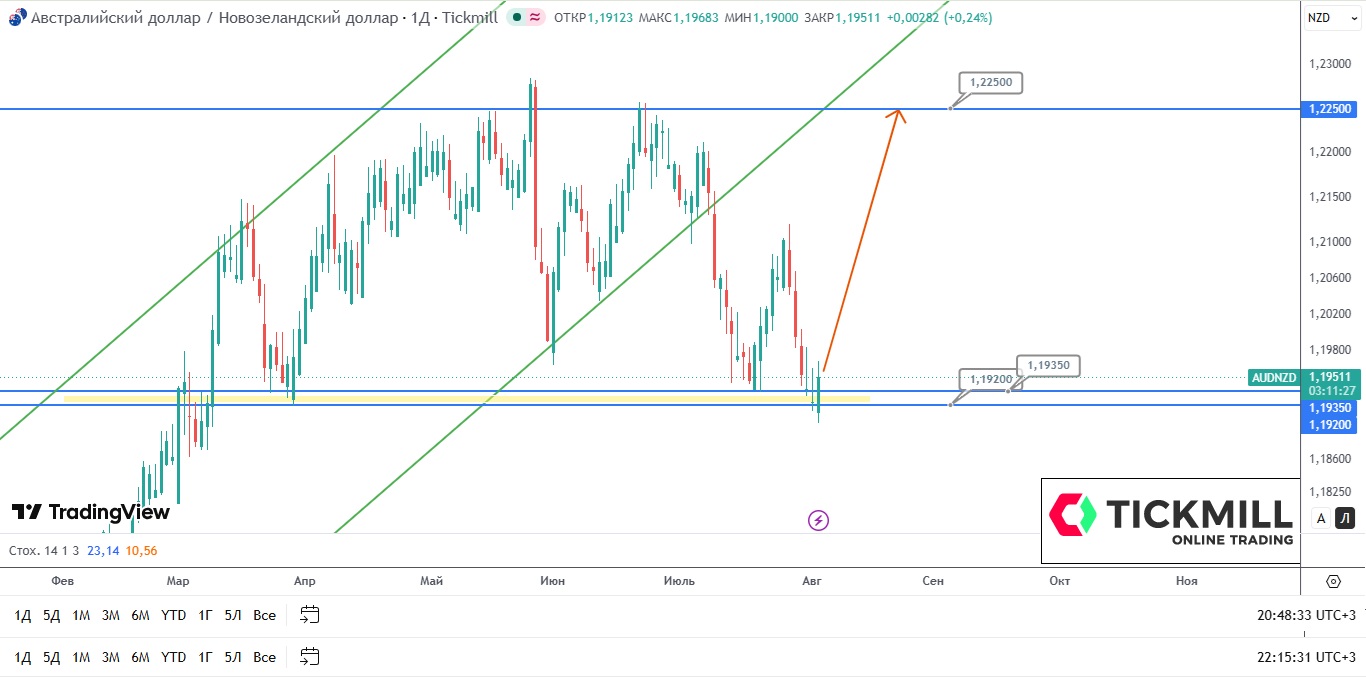
Task: Select YTD range in the 20:48:33 row
Action: point(174,615)
